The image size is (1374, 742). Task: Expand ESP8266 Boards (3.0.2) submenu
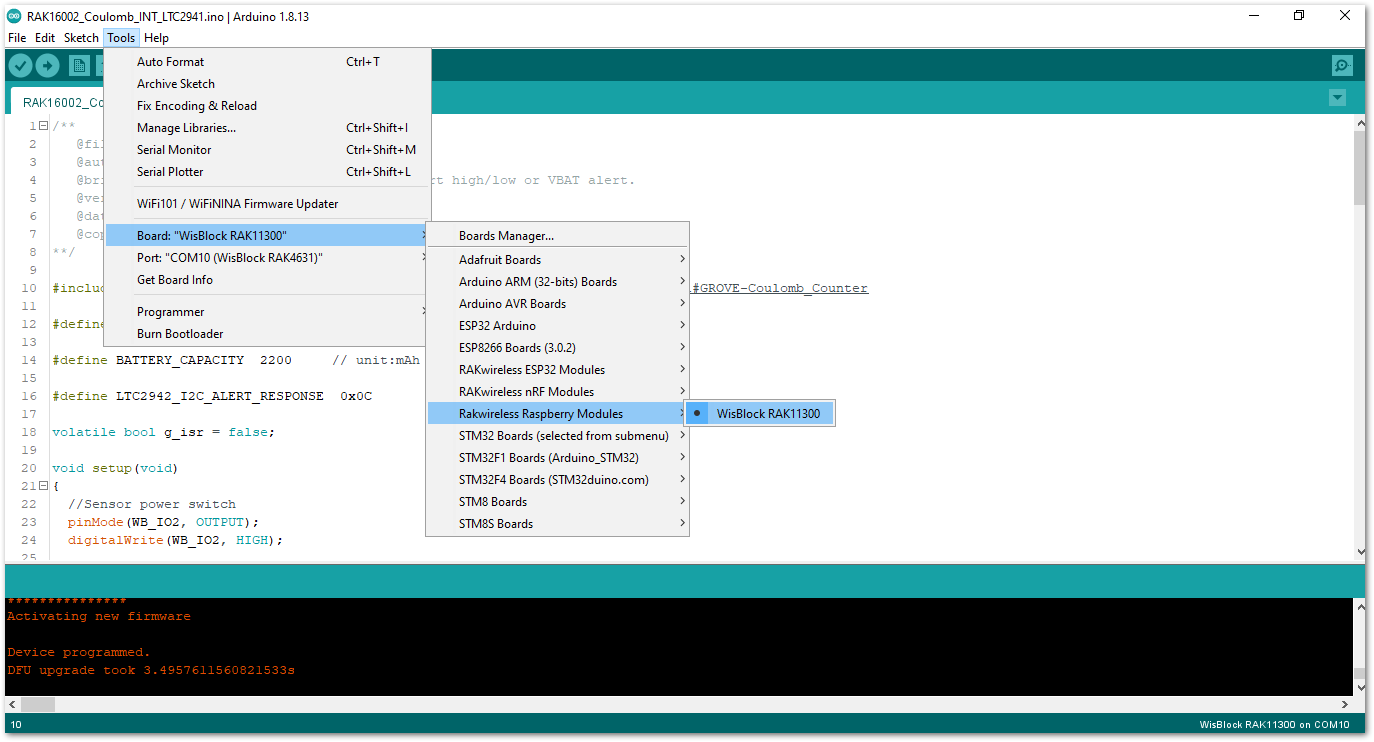click(557, 348)
